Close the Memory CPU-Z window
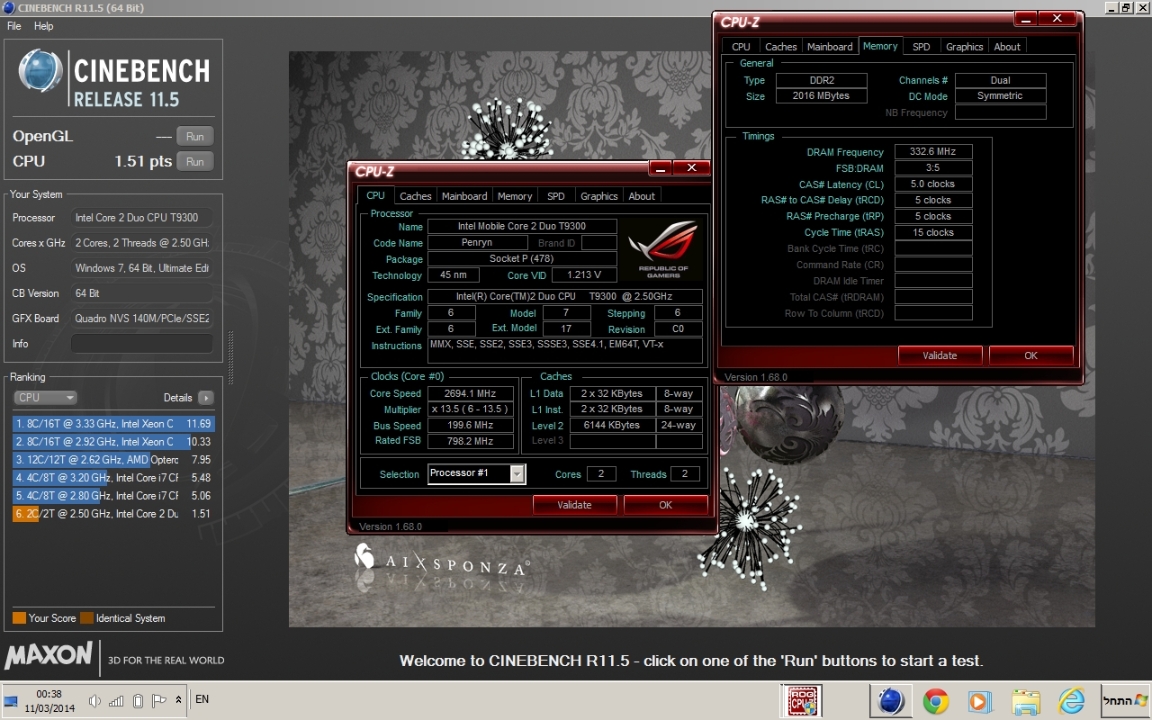 (x=1057, y=19)
